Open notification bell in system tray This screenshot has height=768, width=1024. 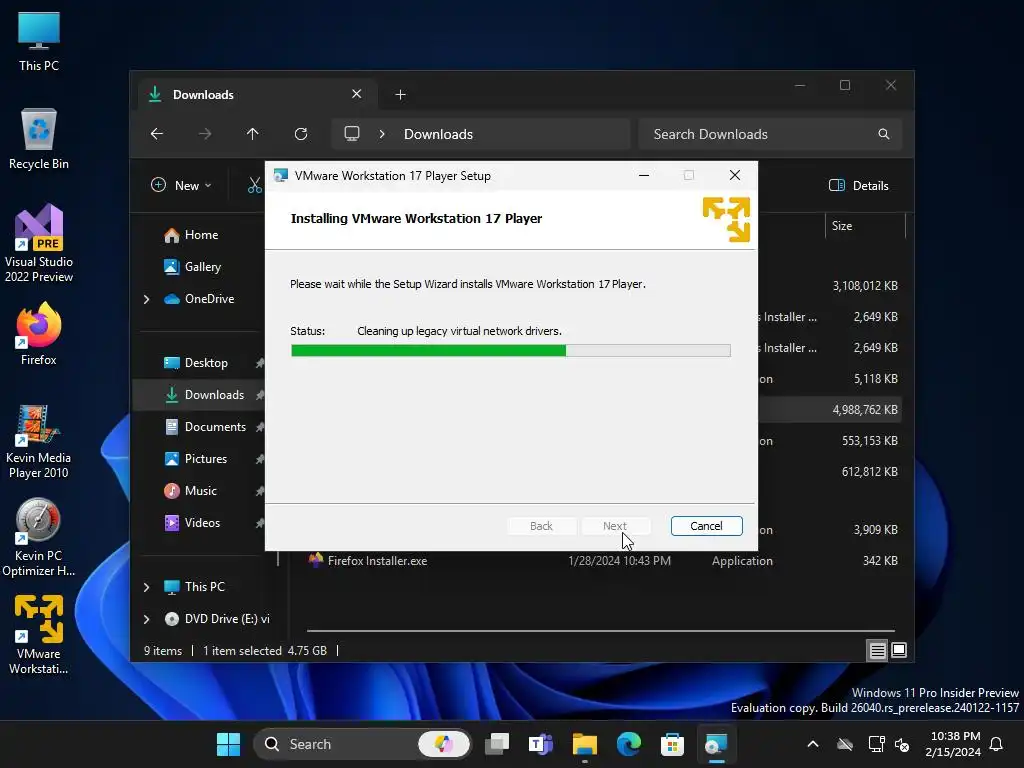coord(996,744)
